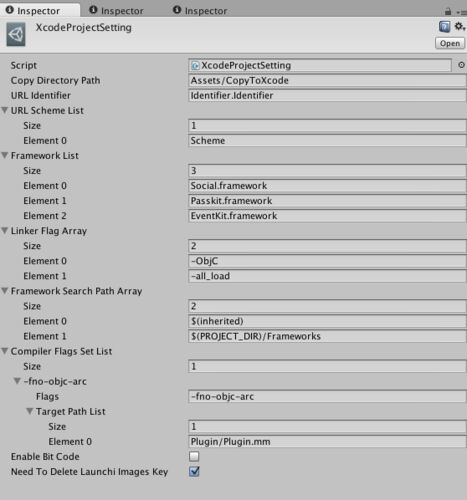Edit the URL Identifier field
The width and height of the screenshot is (467, 500).
[x=327, y=96]
